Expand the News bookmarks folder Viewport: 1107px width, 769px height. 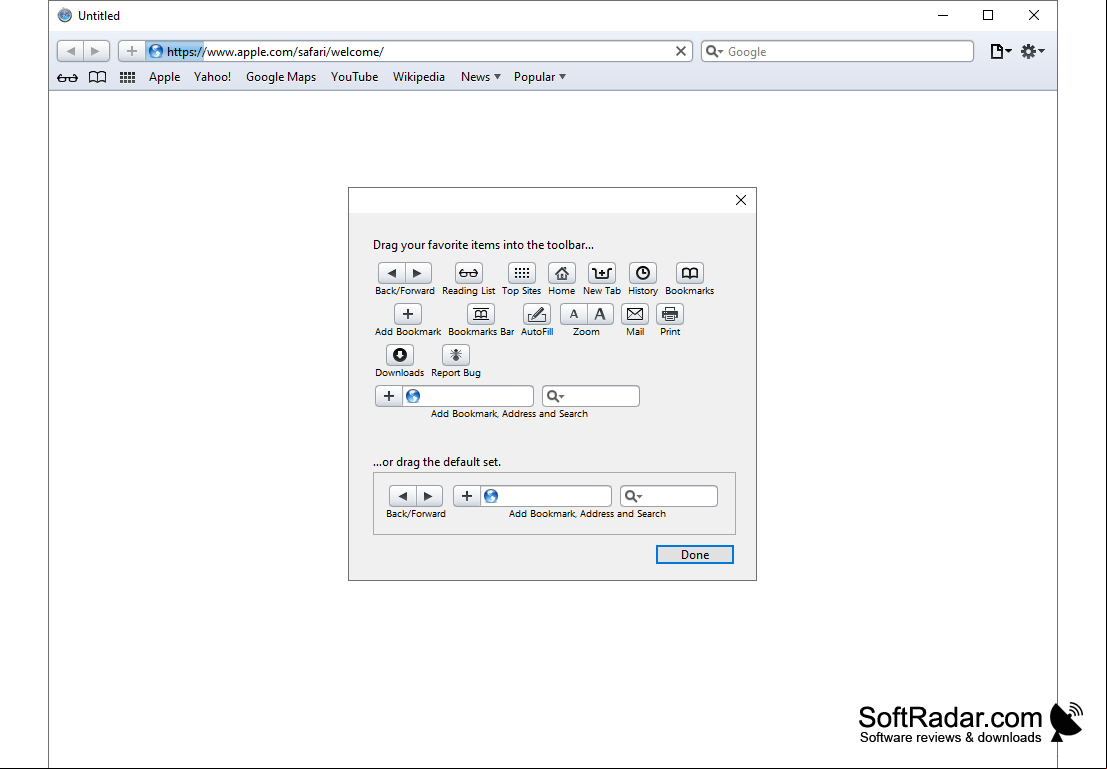click(x=481, y=77)
